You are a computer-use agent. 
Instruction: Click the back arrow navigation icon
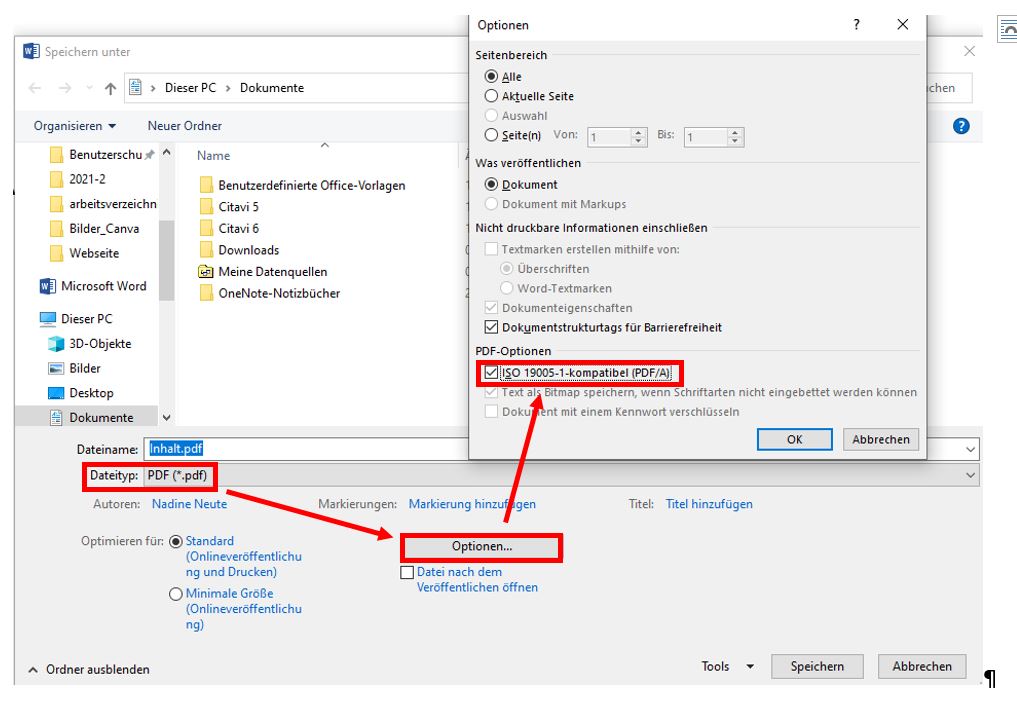coord(35,88)
